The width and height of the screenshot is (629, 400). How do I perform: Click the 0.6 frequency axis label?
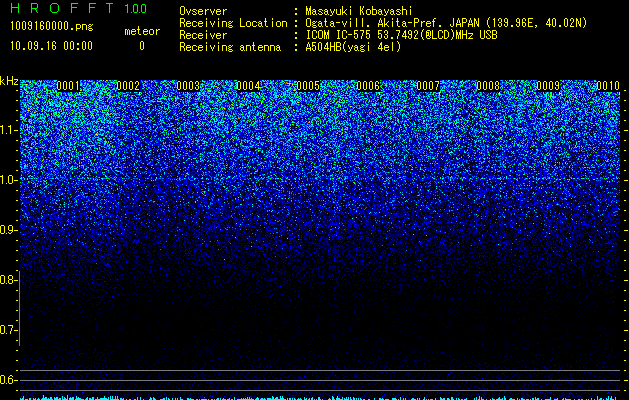pyautogui.click(x=8, y=380)
